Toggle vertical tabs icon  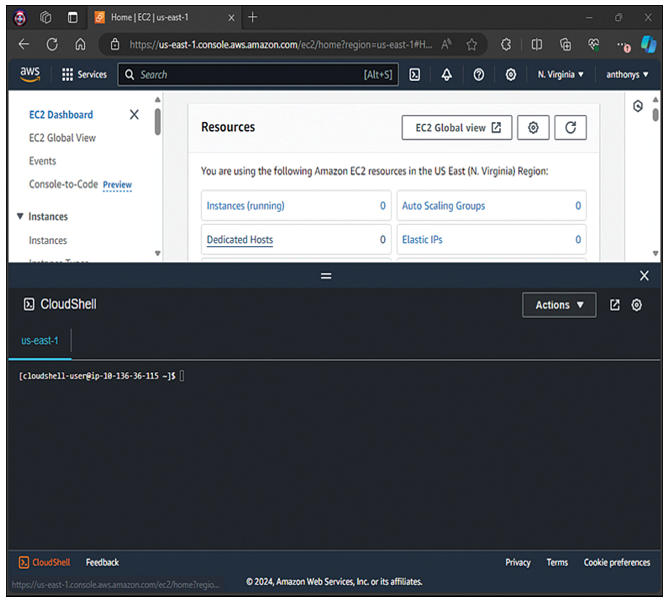72,17
